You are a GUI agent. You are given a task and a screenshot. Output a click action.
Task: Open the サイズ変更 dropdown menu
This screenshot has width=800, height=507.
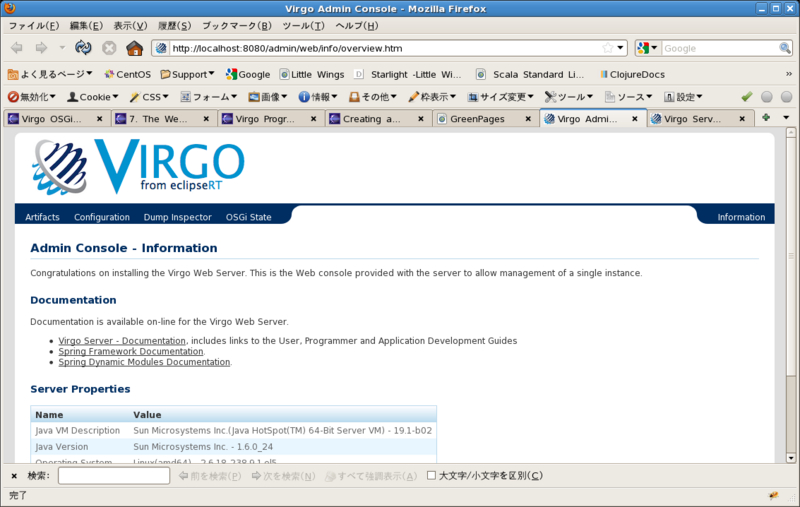click(501, 96)
